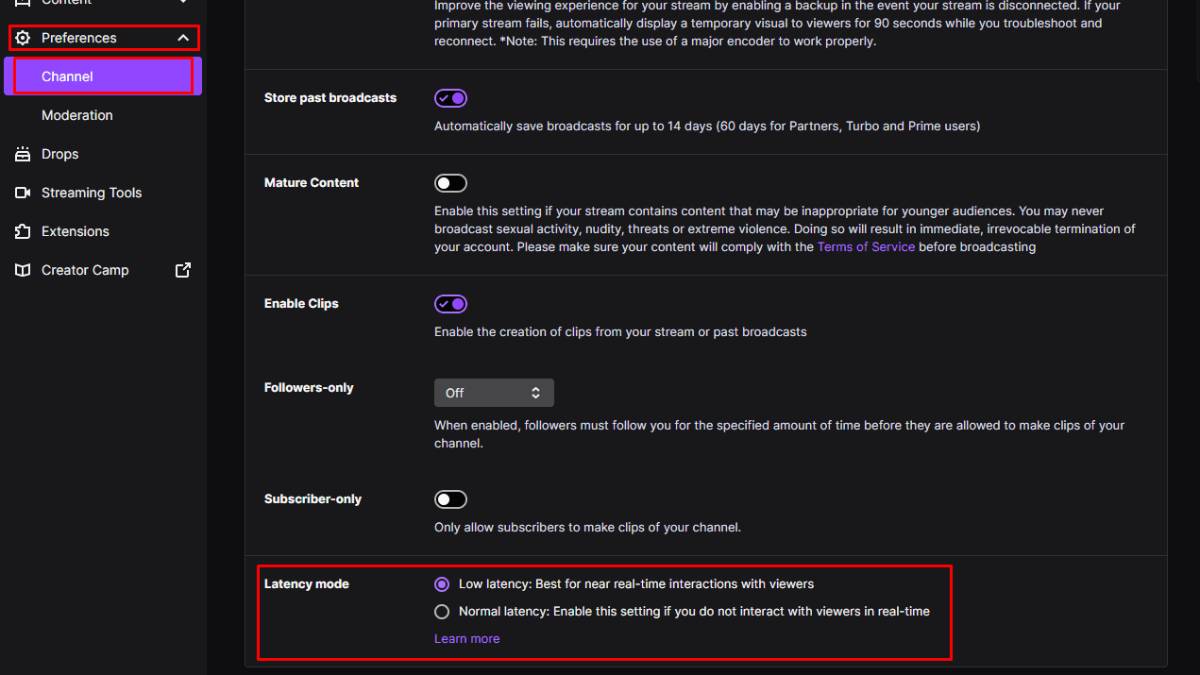Open the Followers-only dropdown
The image size is (1200, 675).
[493, 392]
